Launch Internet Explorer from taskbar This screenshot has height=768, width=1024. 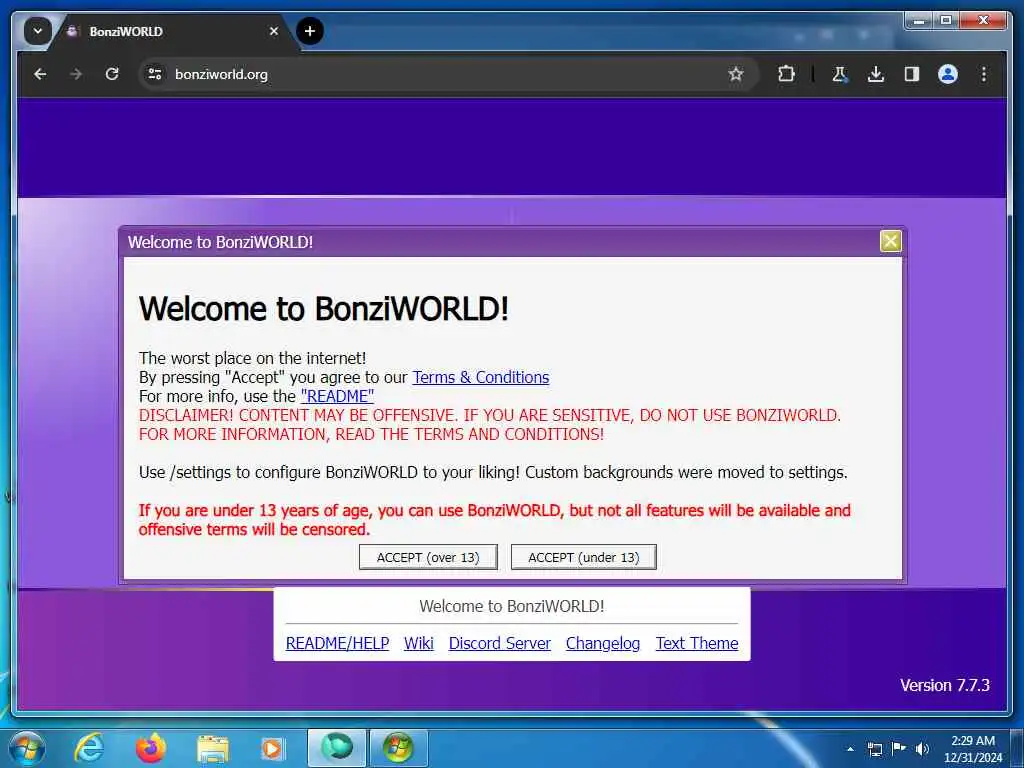point(88,748)
